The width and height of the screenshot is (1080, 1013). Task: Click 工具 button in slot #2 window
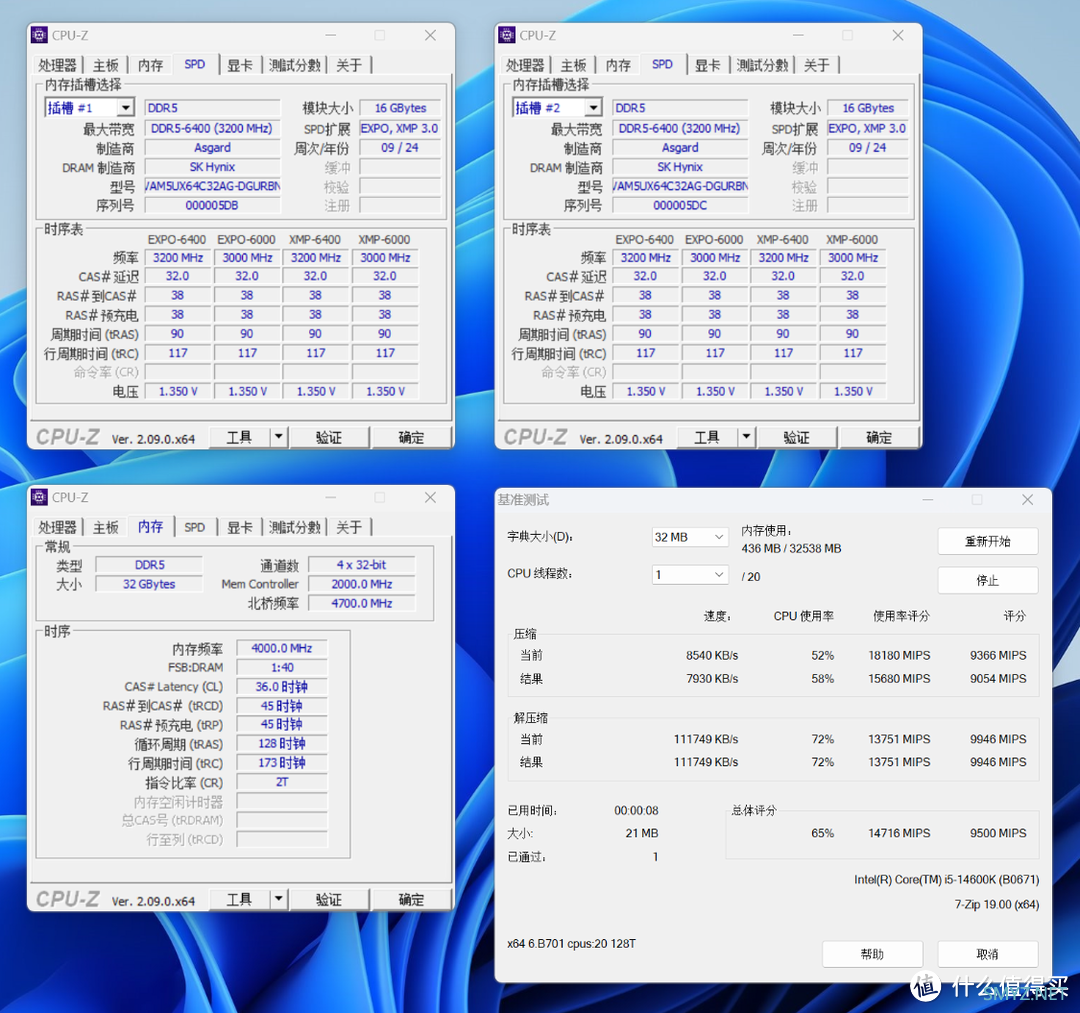click(x=707, y=437)
